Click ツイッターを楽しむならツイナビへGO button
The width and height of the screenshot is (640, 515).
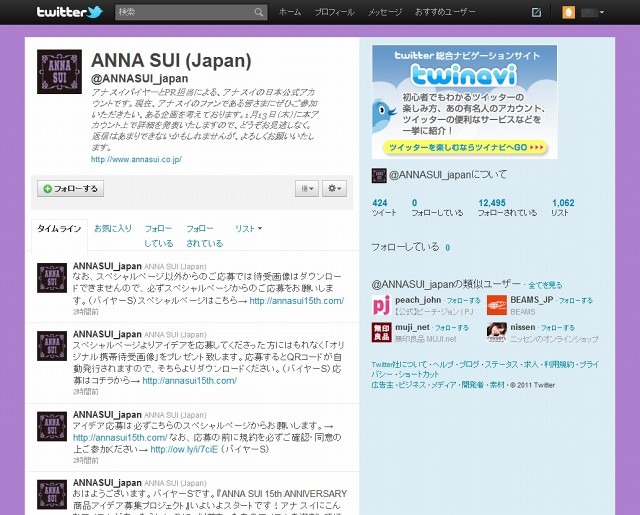pyautogui.click(x=465, y=147)
